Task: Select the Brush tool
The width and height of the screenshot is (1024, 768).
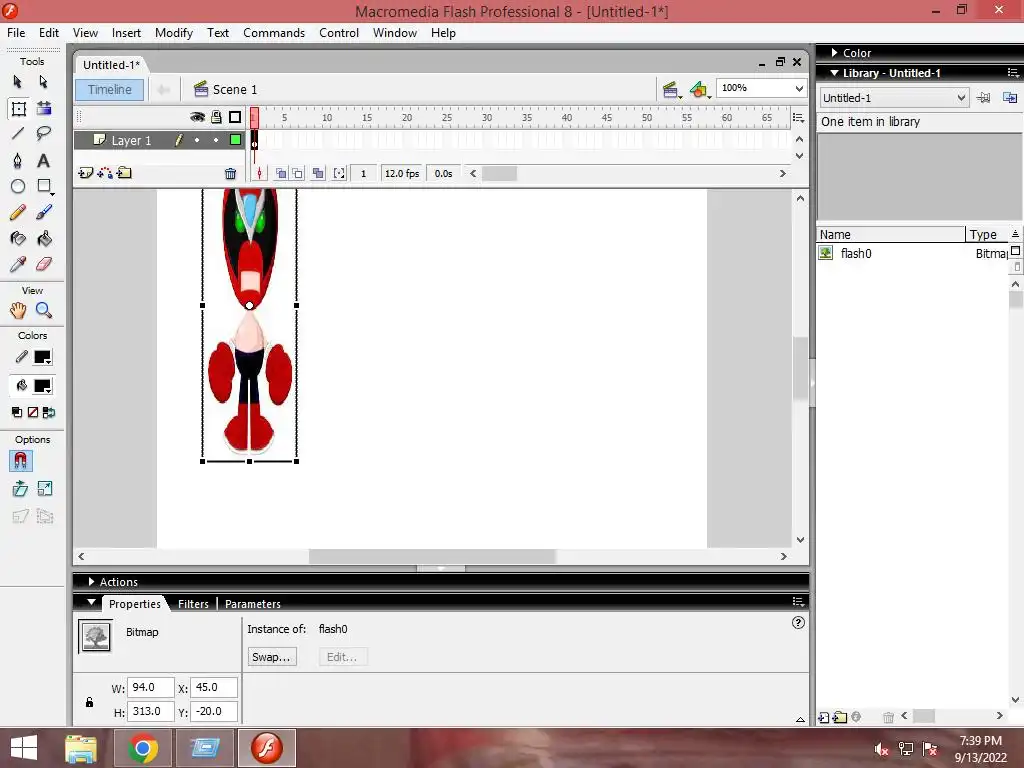Action: [44, 212]
